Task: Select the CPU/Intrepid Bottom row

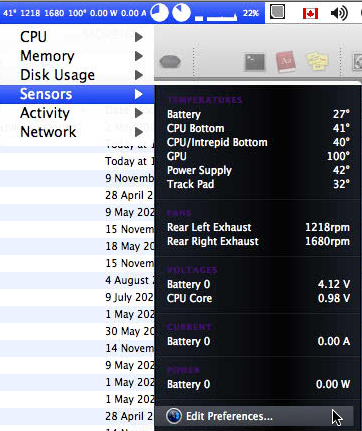Action: pyautogui.click(x=258, y=142)
